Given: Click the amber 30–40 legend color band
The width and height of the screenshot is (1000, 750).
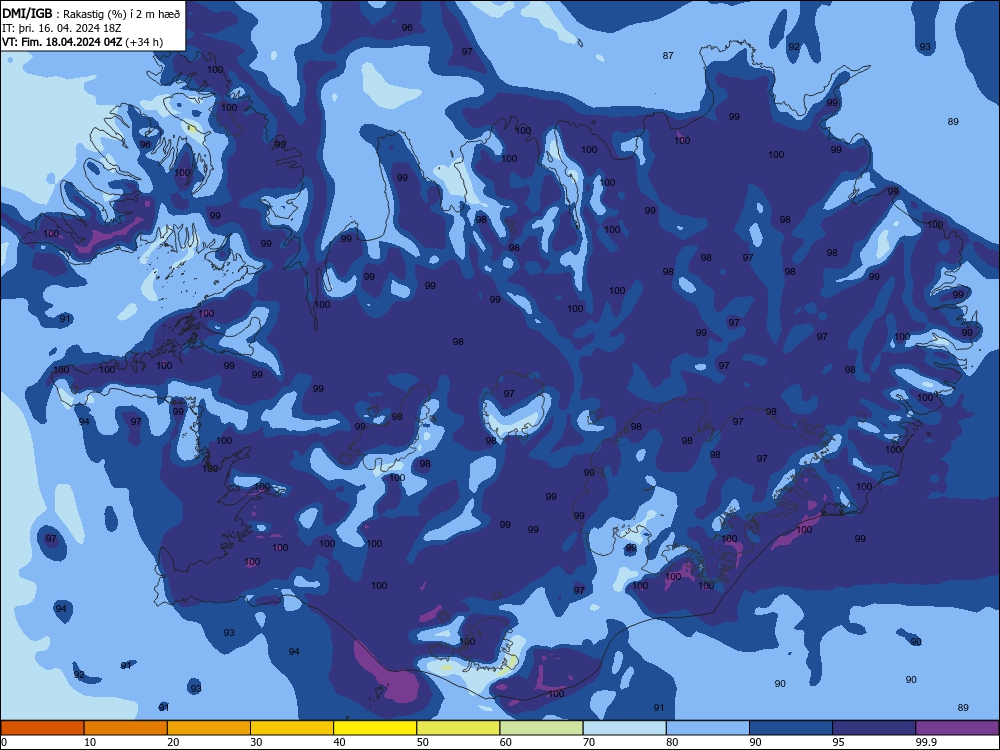Looking at the screenshot, I should pyautogui.click(x=292, y=728).
